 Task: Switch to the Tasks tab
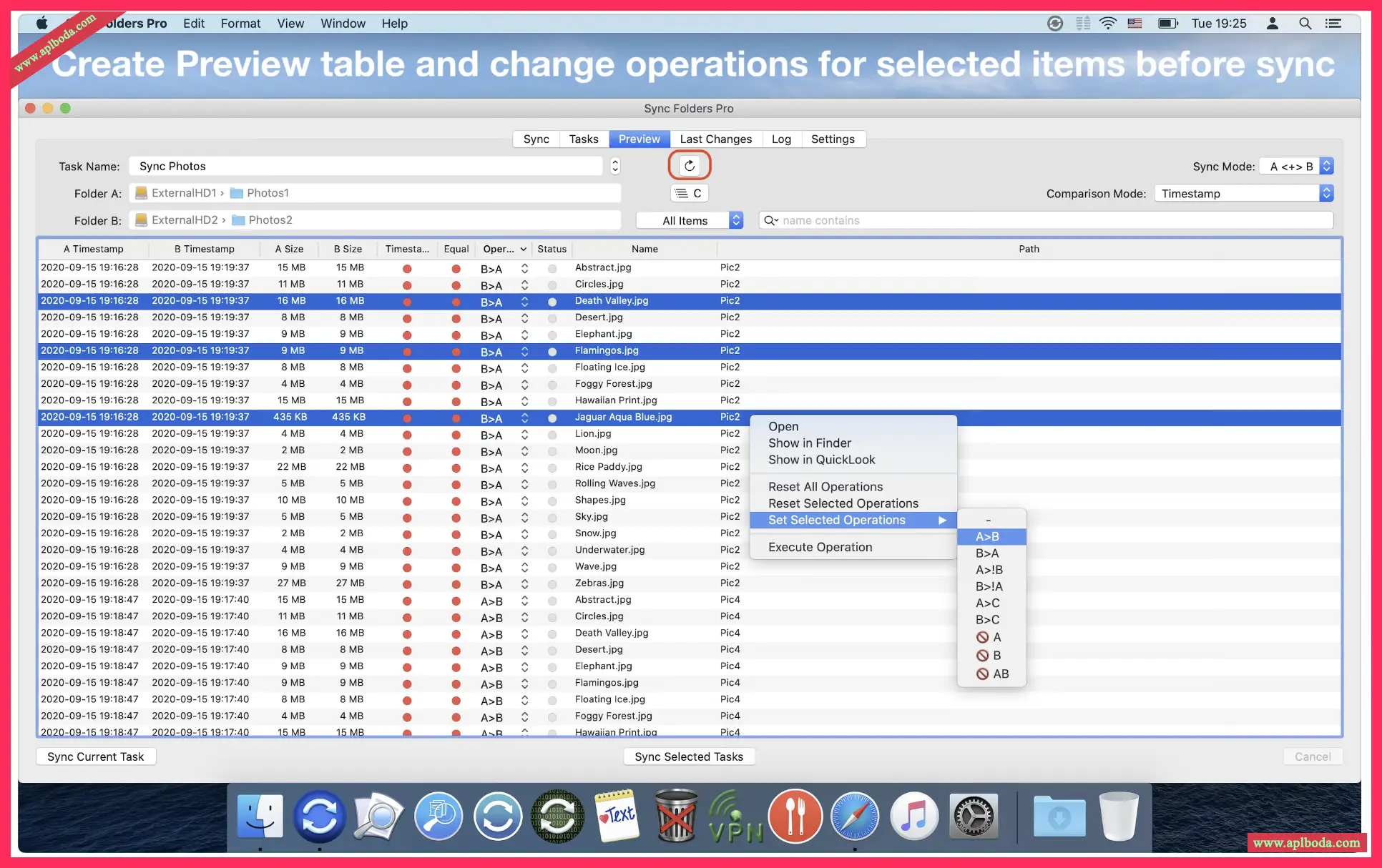coord(583,139)
